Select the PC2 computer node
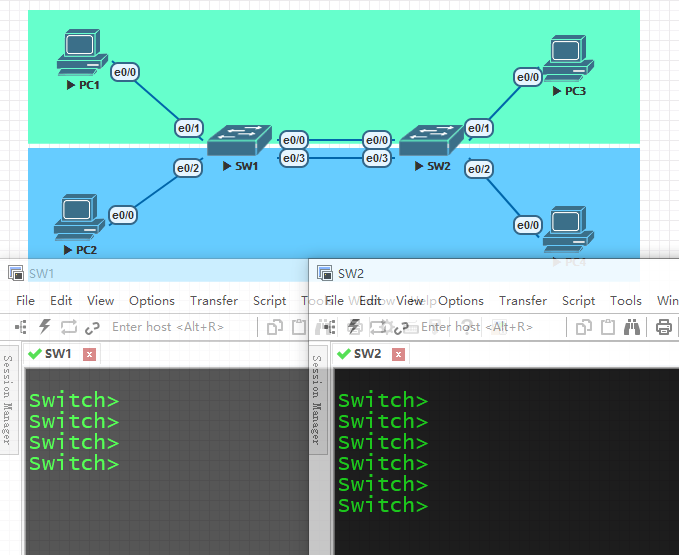This screenshot has height=555, width=679. (x=79, y=217)
